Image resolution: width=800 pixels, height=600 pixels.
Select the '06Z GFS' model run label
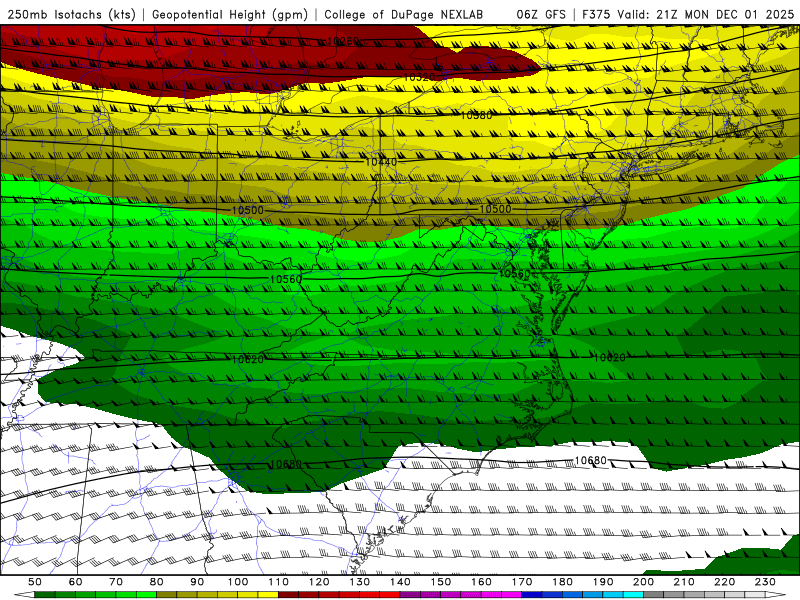[541, 14]
